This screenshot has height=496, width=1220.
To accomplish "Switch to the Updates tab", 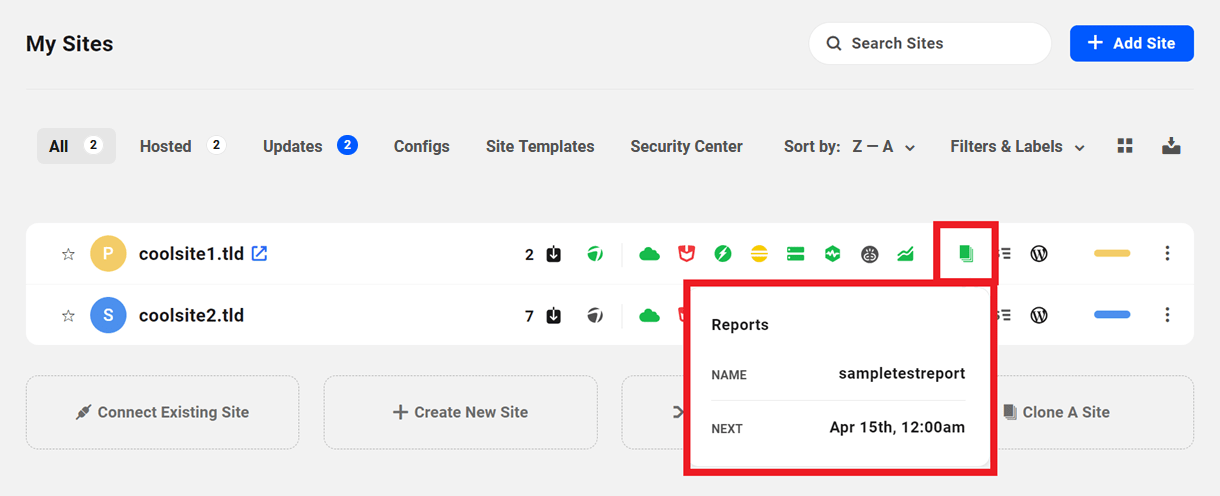I will (x=310, y=146).
